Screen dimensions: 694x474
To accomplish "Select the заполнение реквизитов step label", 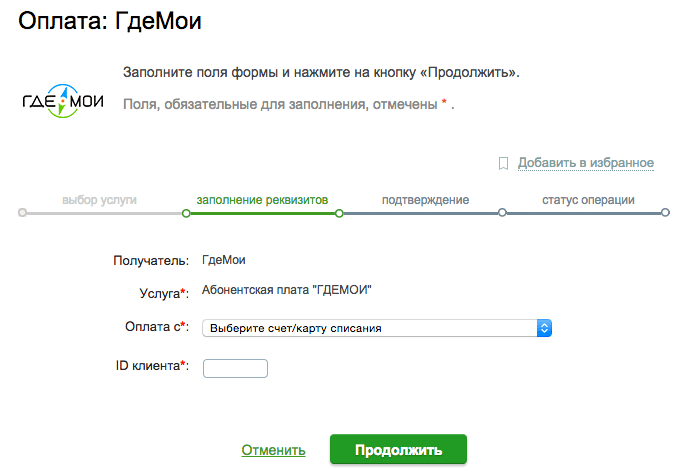I will pyautogui.click(x=262, y=200).
